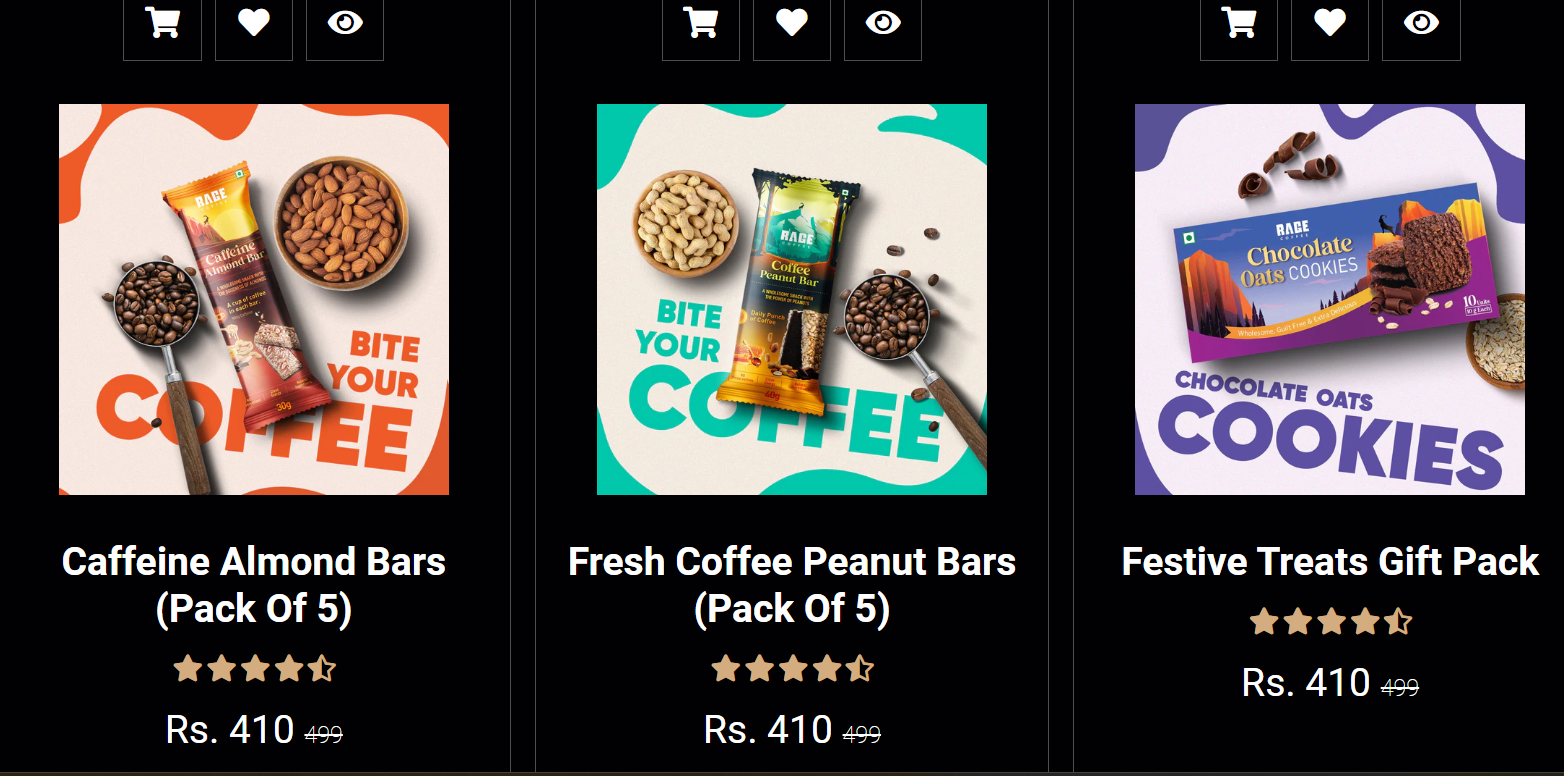Open Chocolate Oats Cookies product image

click(1330, 299)
